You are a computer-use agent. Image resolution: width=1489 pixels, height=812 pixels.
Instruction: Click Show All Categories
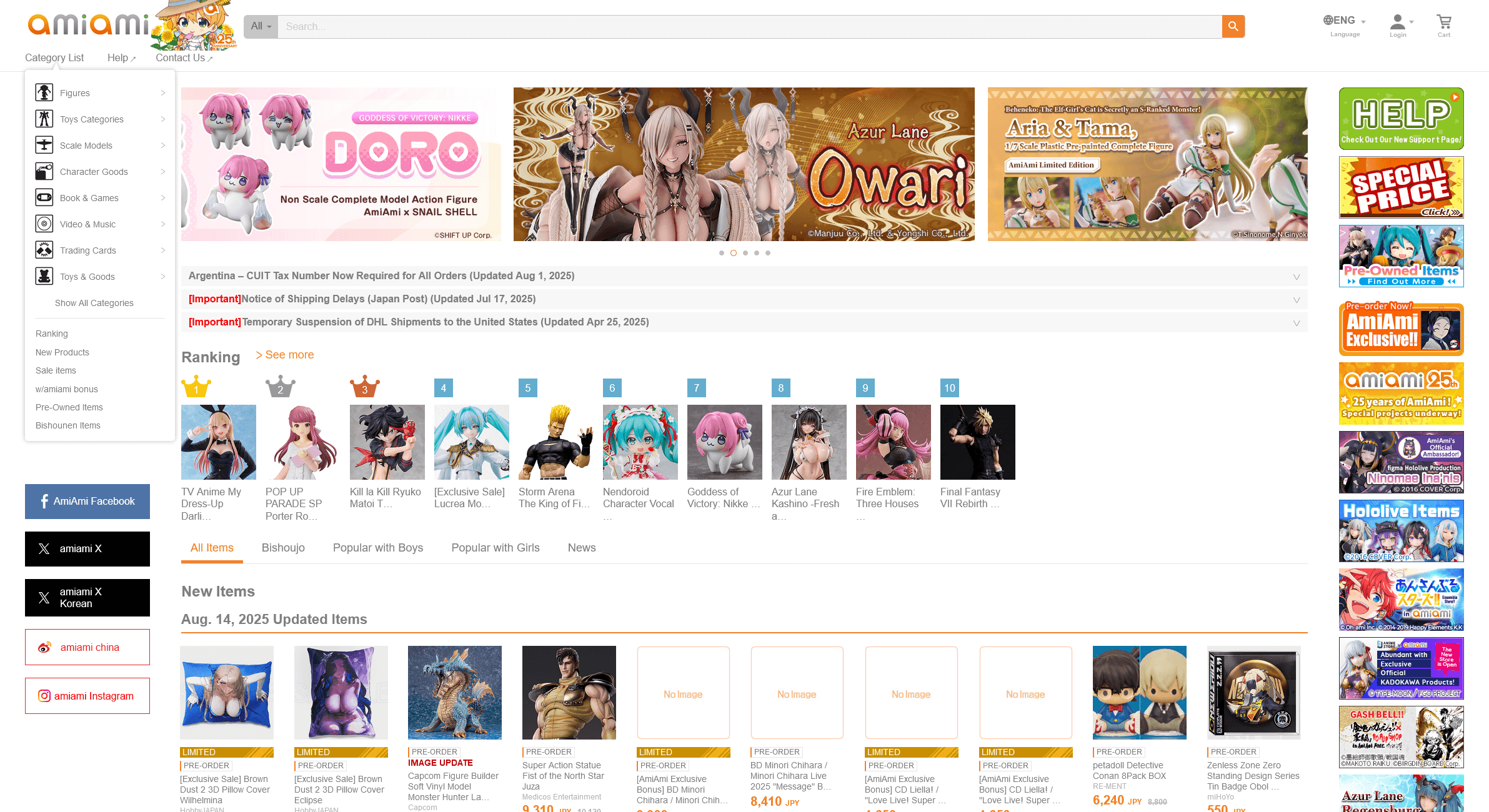point(94,303)
